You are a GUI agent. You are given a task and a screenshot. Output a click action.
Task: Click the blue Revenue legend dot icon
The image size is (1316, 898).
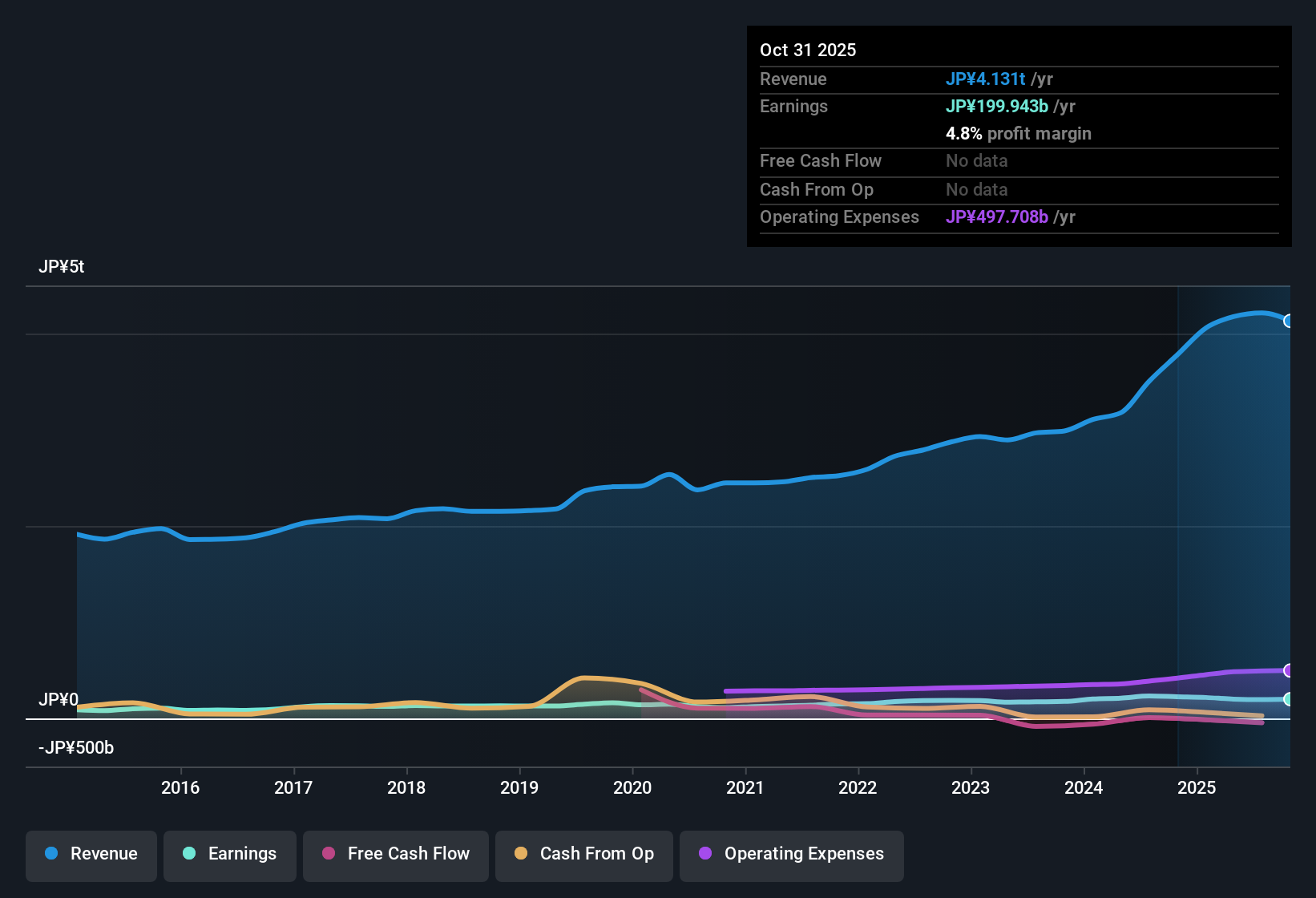[51, 854]
